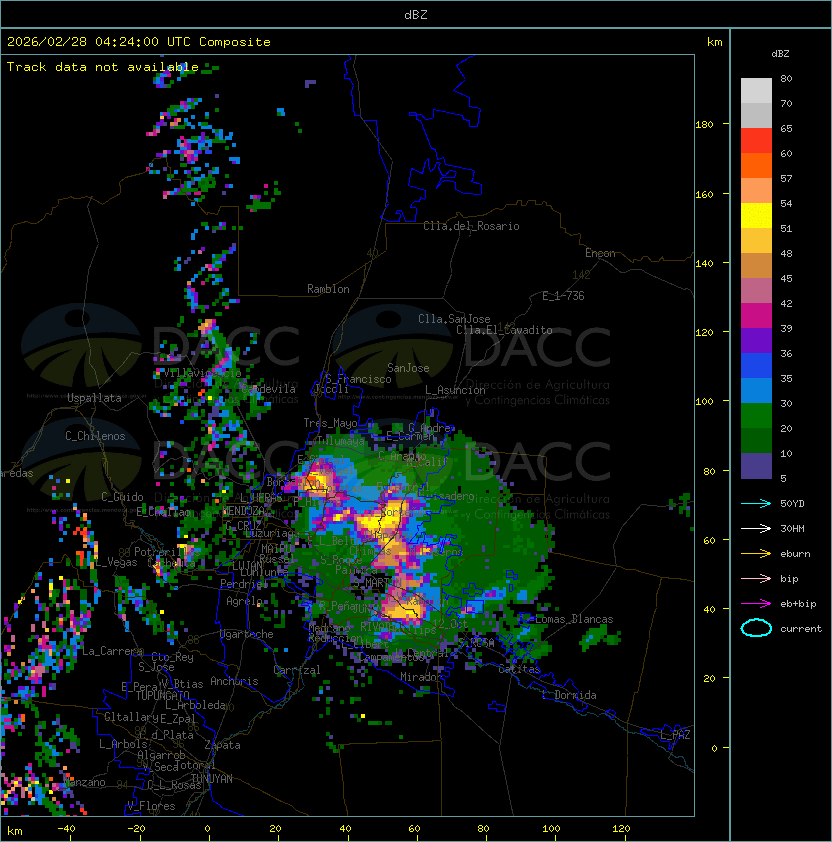832x842 pixels.
Task: Click the 'Anchoris' map label
Action: [x=234, y=681]
